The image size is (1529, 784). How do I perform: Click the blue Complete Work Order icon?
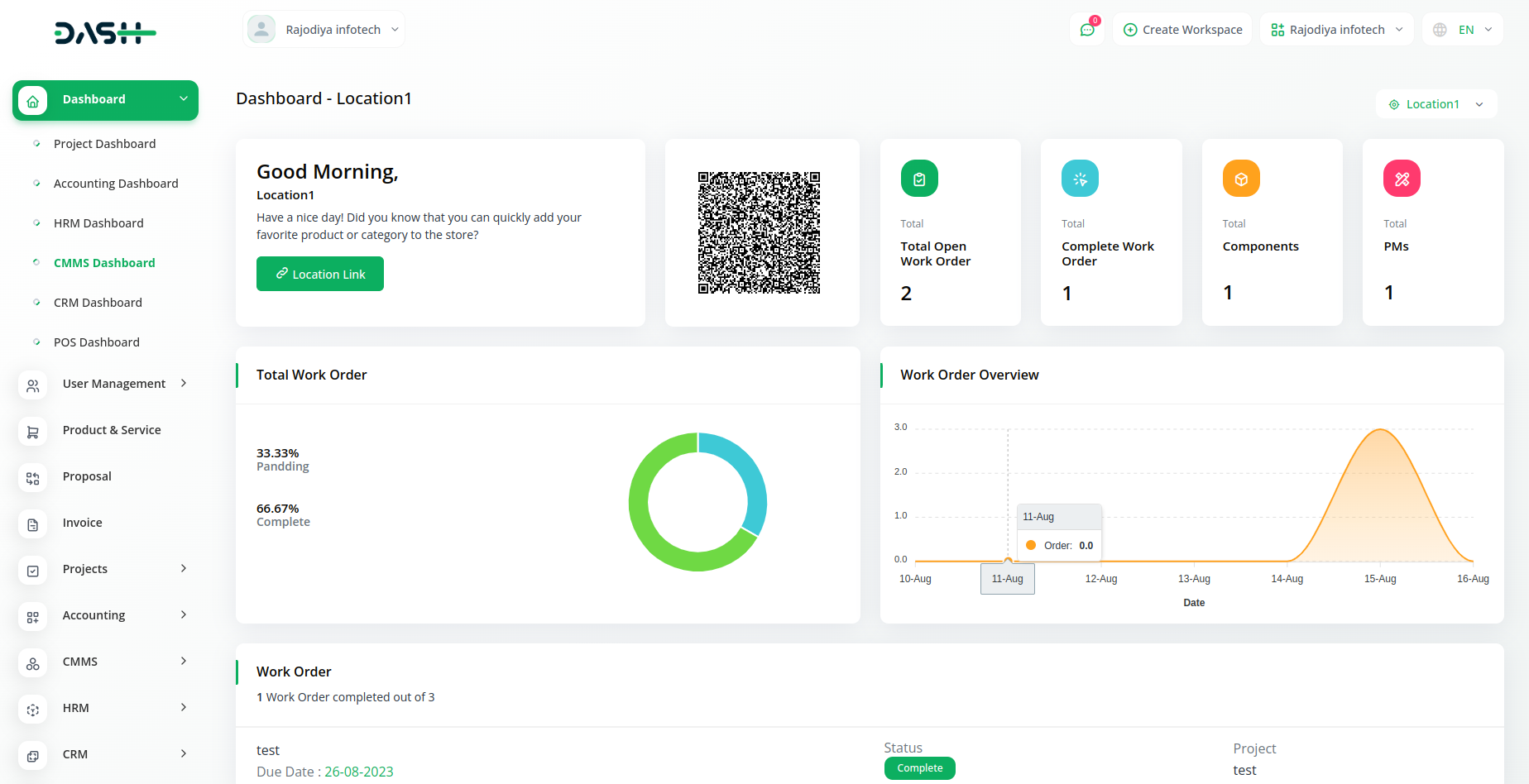click(x=1080, y=179)
